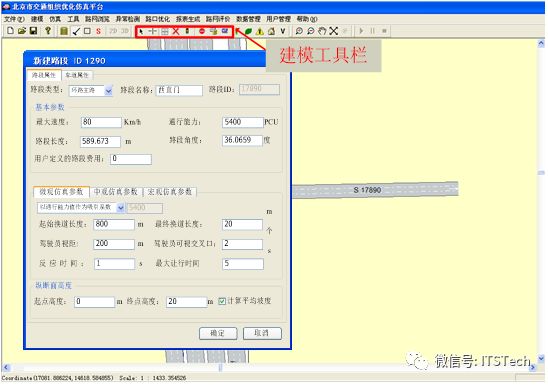
Task: Click the yellow question mark help icon
Action: [48, 31]
